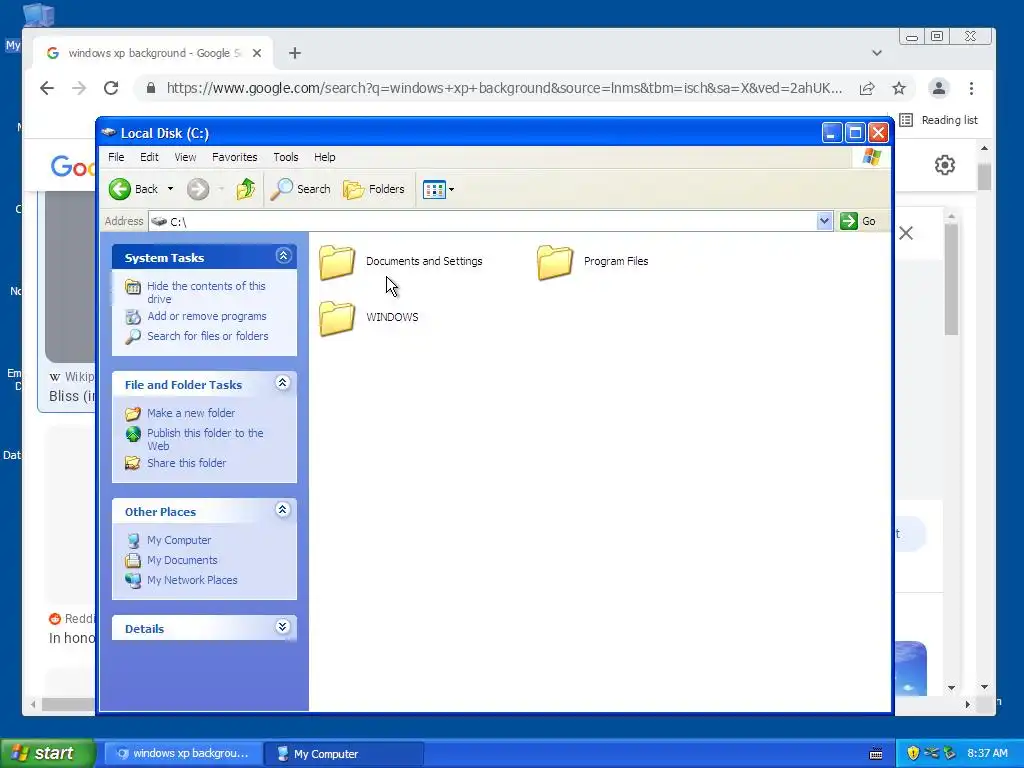Screen dimensions: 1024x768
Task: Click Add or remove programs link
Action: (207, 317)
